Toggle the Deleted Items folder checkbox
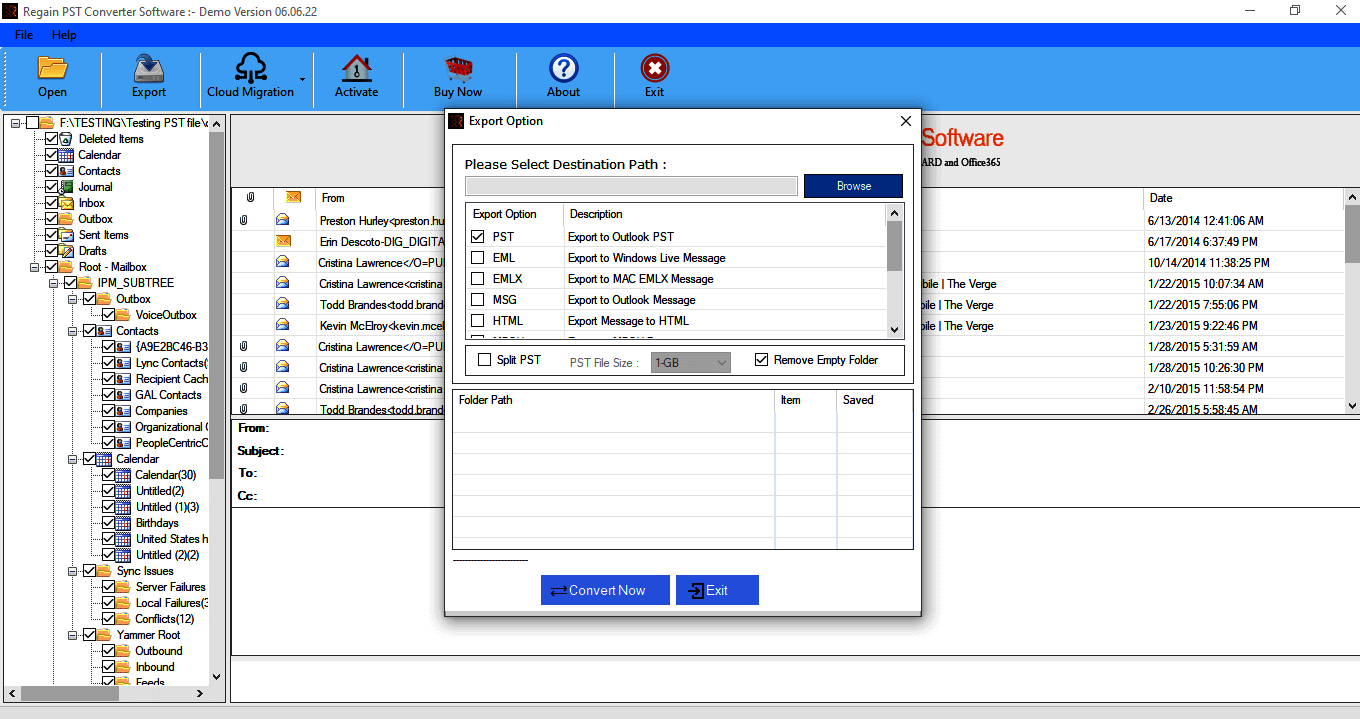The image size is (1360, 719). click(52, 139)
